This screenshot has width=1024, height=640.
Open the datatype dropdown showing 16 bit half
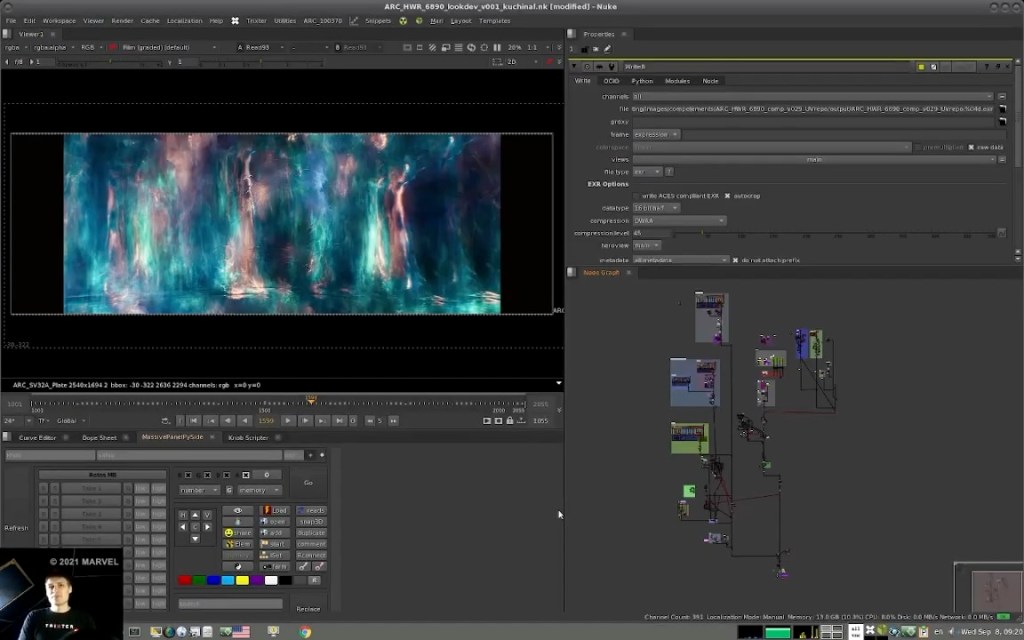click(x=655, y=208)
